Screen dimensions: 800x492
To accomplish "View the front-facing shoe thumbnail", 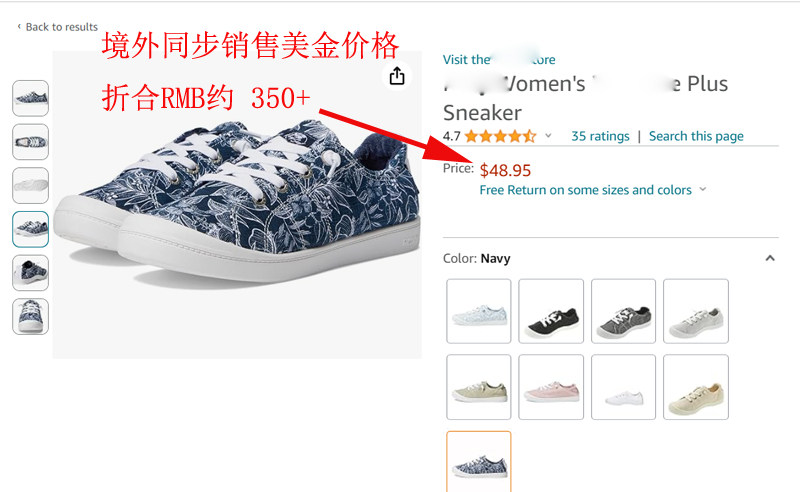I will click(x=31, y=316).
